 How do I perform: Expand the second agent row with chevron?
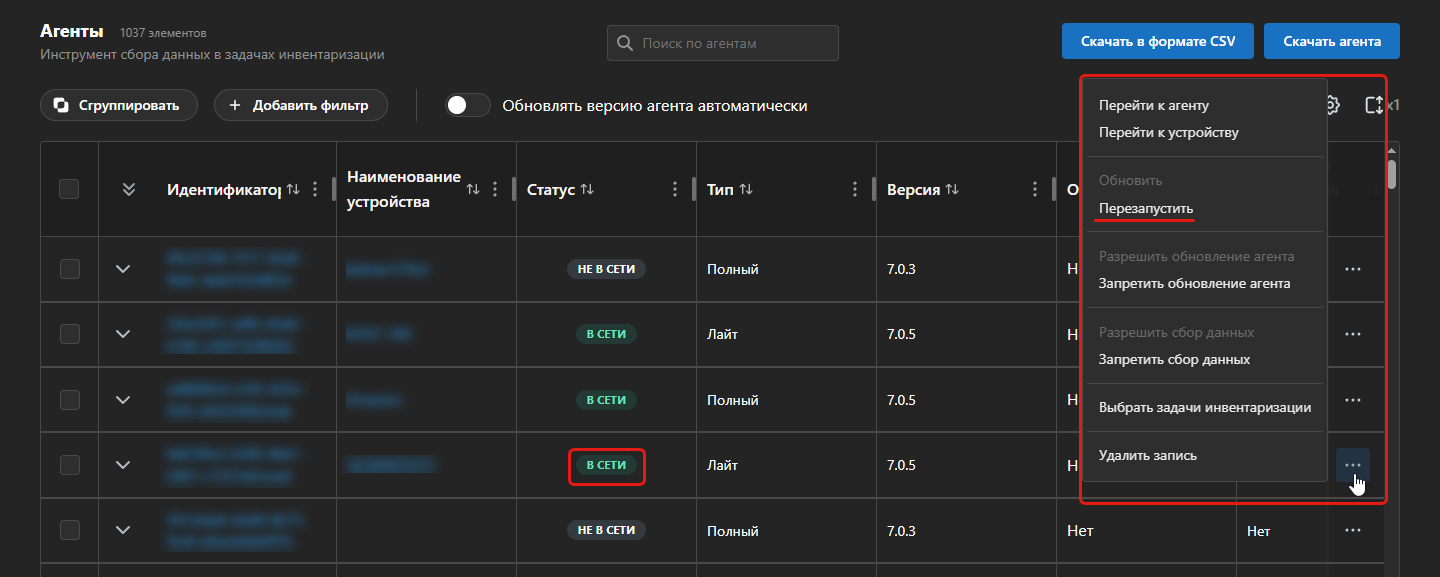coord(124,334)
